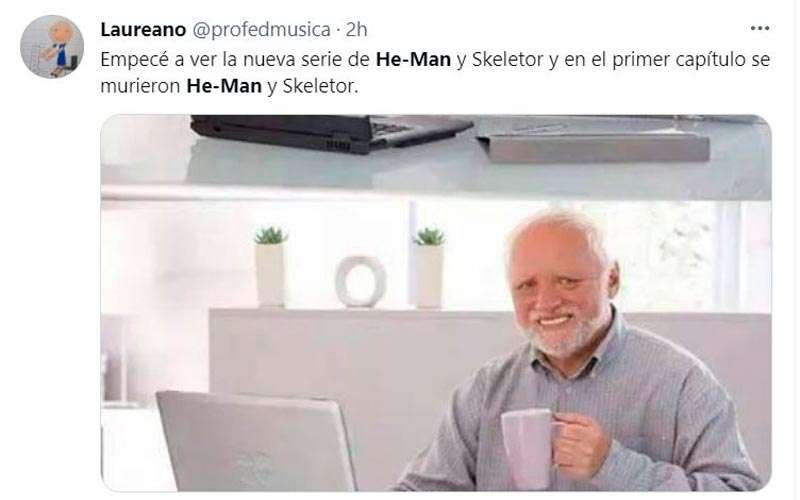Open the tweet via the 2h timestamp

(356, 30)
